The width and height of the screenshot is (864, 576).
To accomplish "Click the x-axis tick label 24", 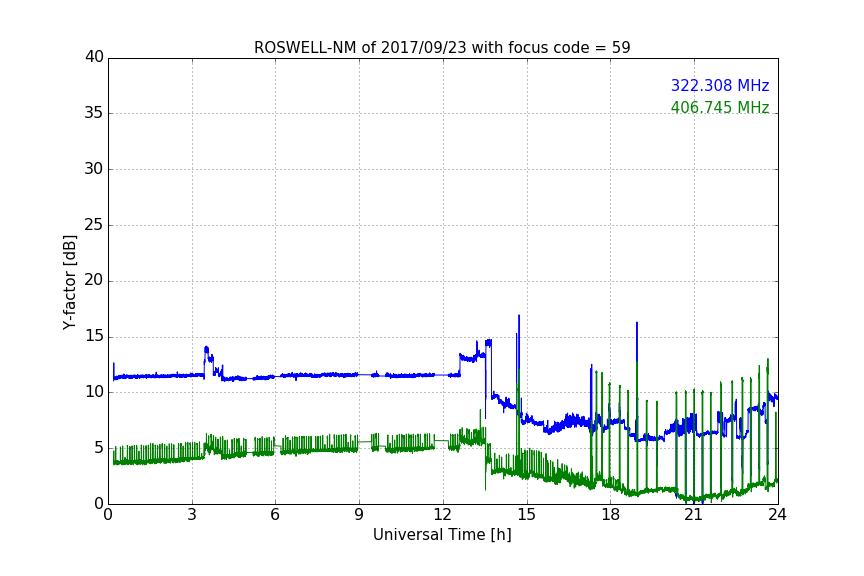I will pyautogui.click(x=777, y=515).
